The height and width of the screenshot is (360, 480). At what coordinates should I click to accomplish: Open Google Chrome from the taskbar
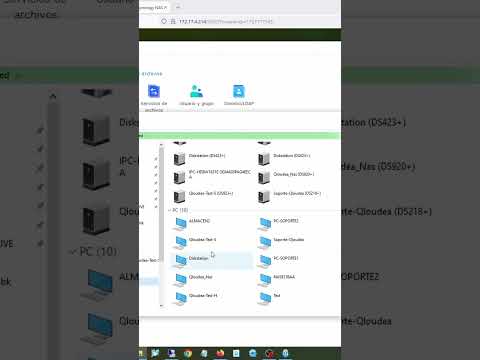pyautogui.click(x=188, y=353)
